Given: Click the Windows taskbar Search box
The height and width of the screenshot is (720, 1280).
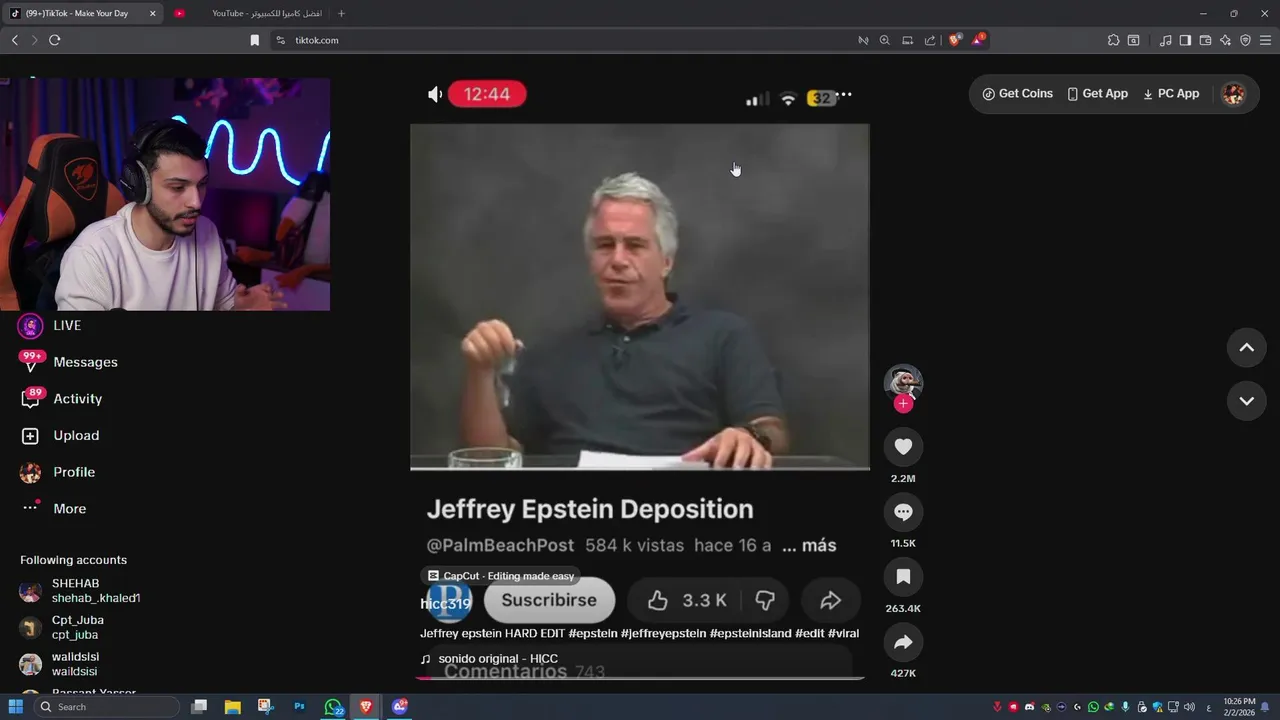Looking at the screenshot, I should coord(108,707).
